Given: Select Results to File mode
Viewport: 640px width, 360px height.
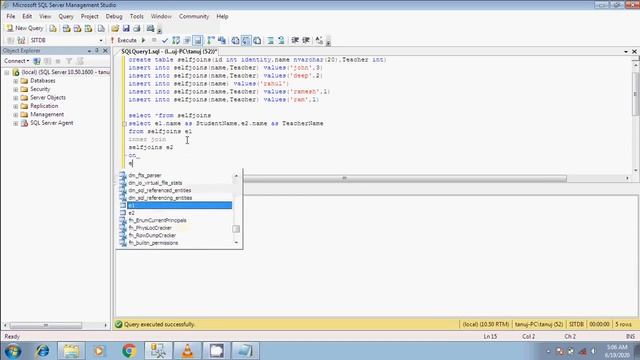Looking at the screenshot, I should tap(257, 40).
